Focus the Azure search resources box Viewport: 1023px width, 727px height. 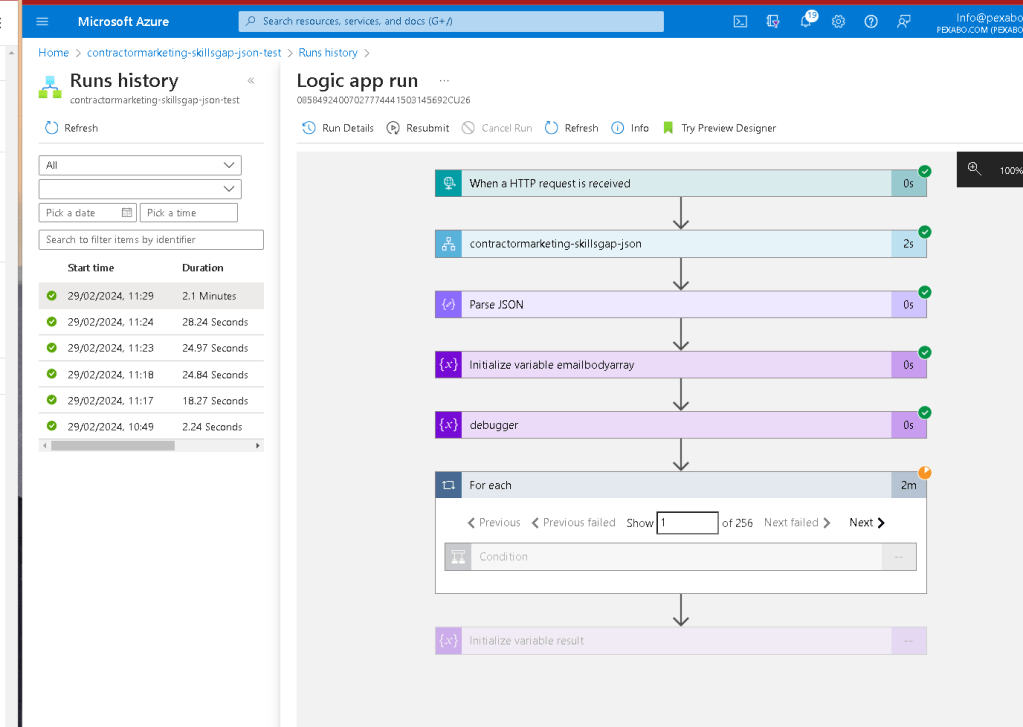point(451,22)
